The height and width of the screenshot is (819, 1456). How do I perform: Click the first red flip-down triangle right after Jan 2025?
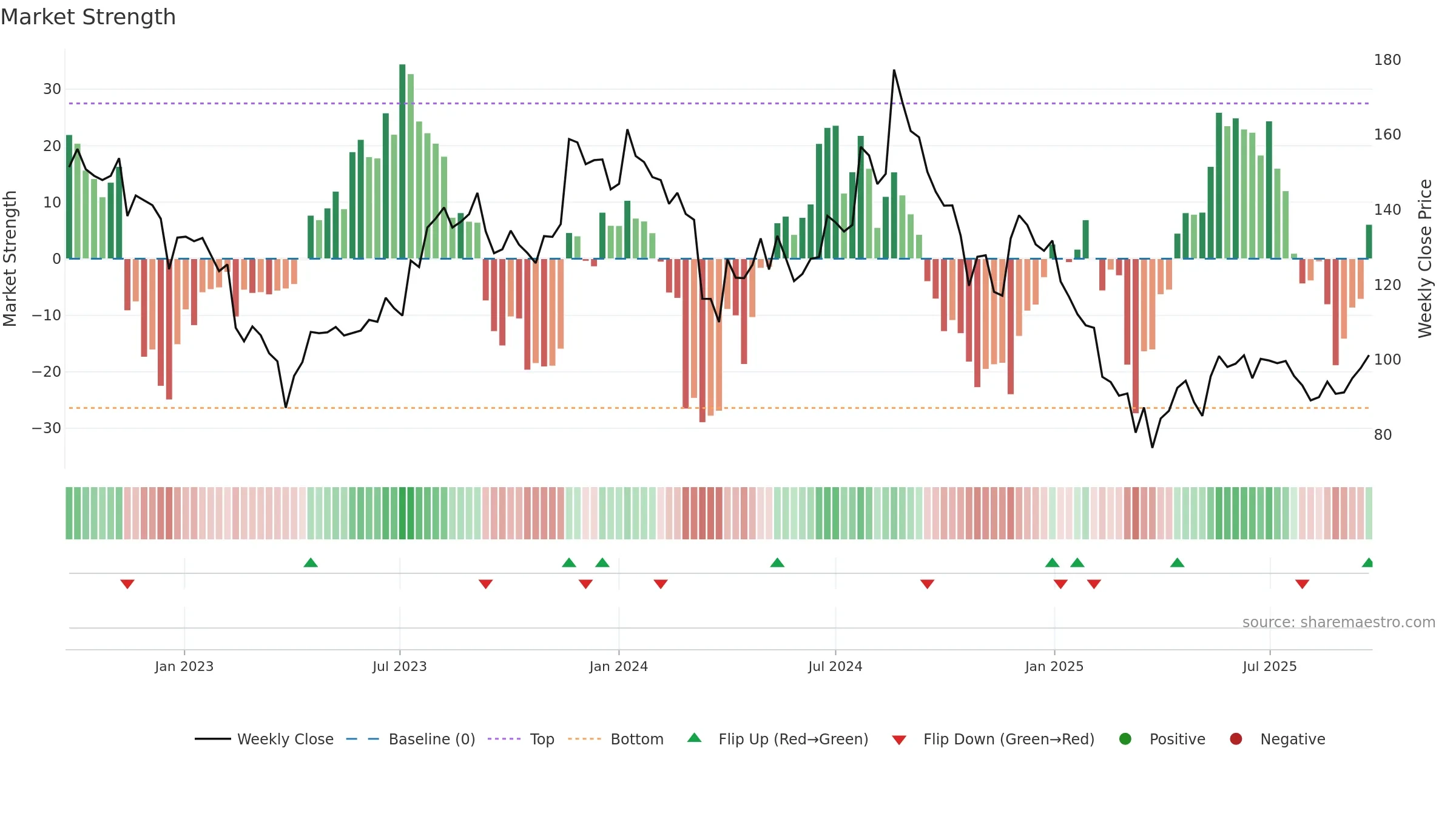point(1060,584)
